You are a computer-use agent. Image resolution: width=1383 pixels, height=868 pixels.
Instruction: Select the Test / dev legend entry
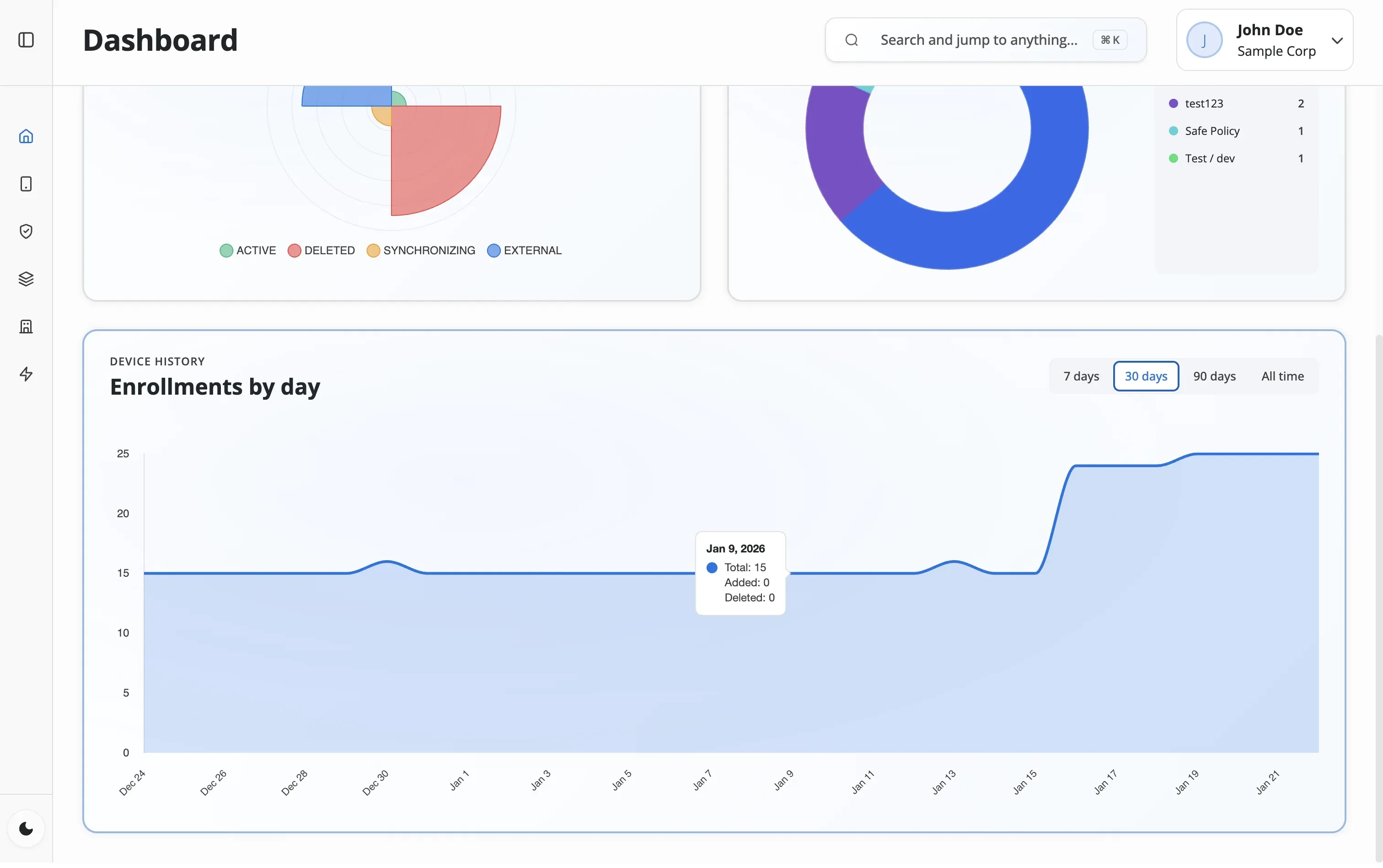pos(1209,158)
